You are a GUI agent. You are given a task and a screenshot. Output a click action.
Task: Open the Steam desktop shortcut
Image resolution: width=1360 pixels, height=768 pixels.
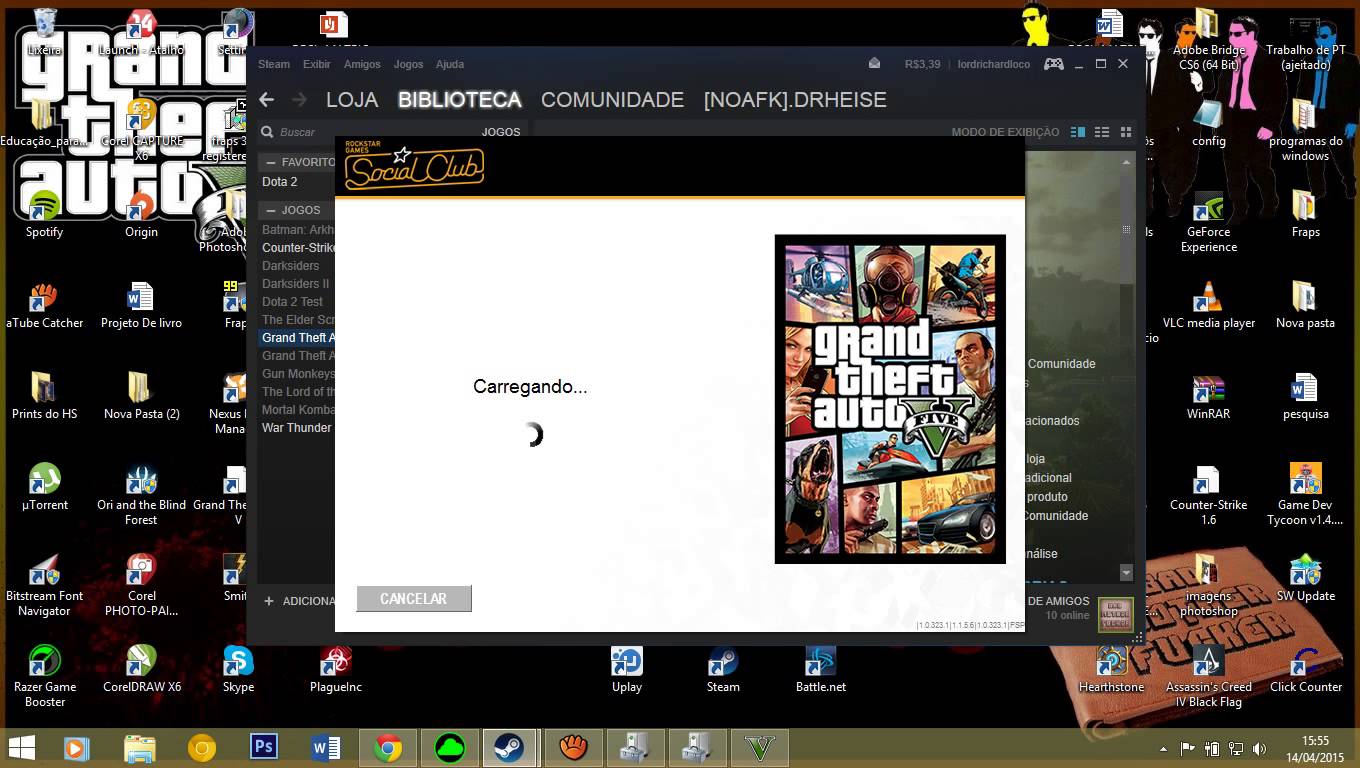tap(723, 669)
